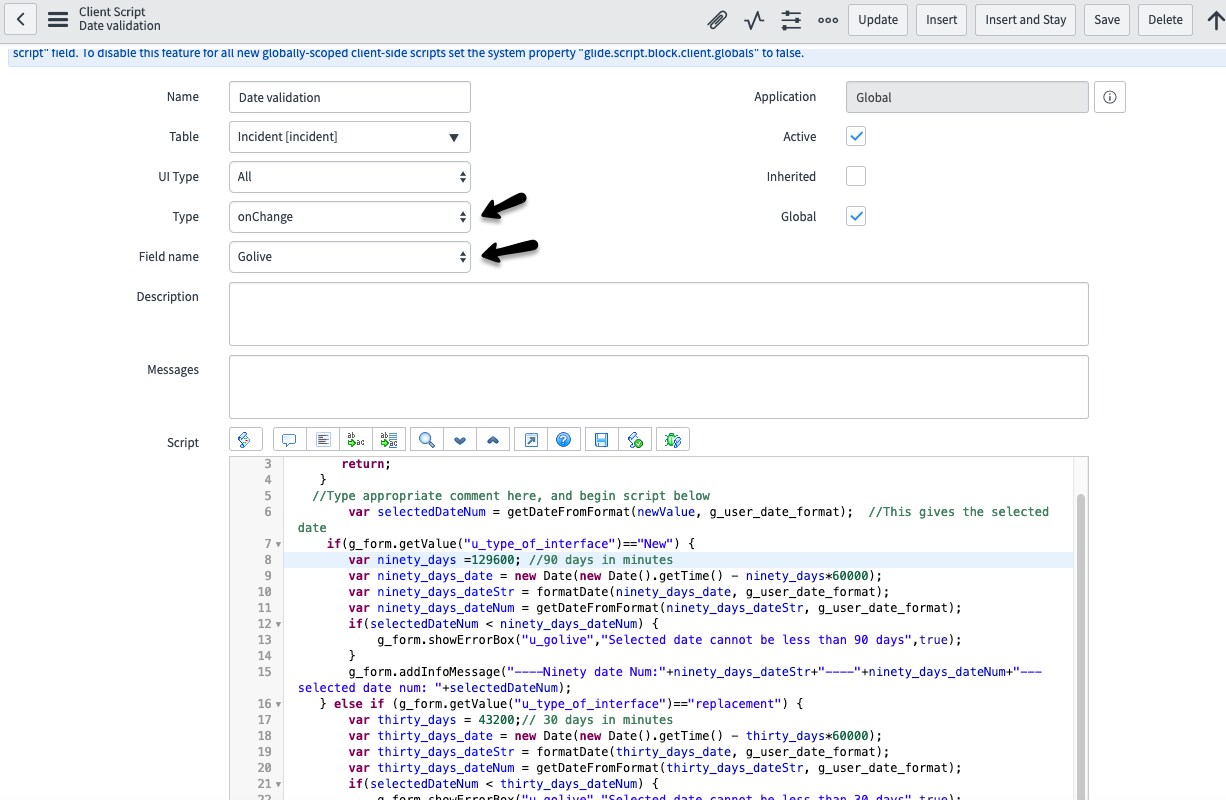
Task: Expand the Field name dropdown showing Golive
Action: (349, 257)
